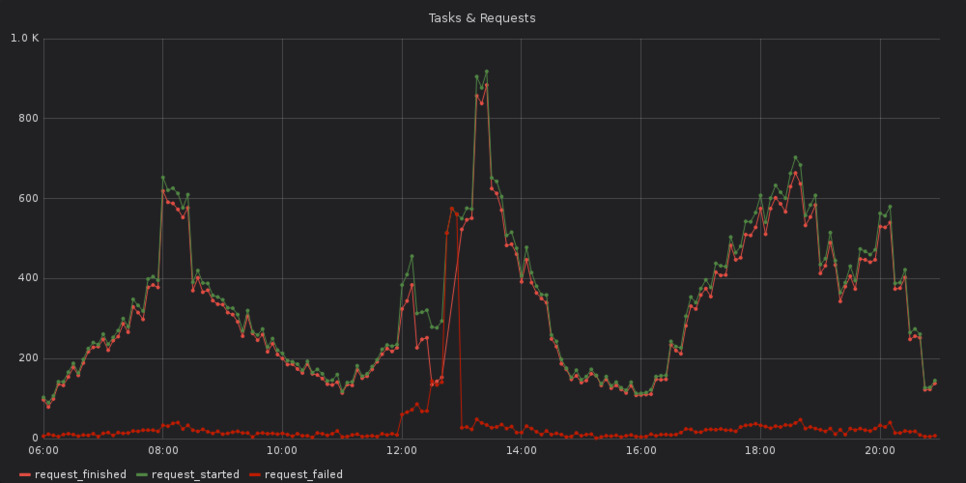Click the 20:00 x-axis time label
The width and height of the screenshot is (966, 483).
(x=879, y=451)
